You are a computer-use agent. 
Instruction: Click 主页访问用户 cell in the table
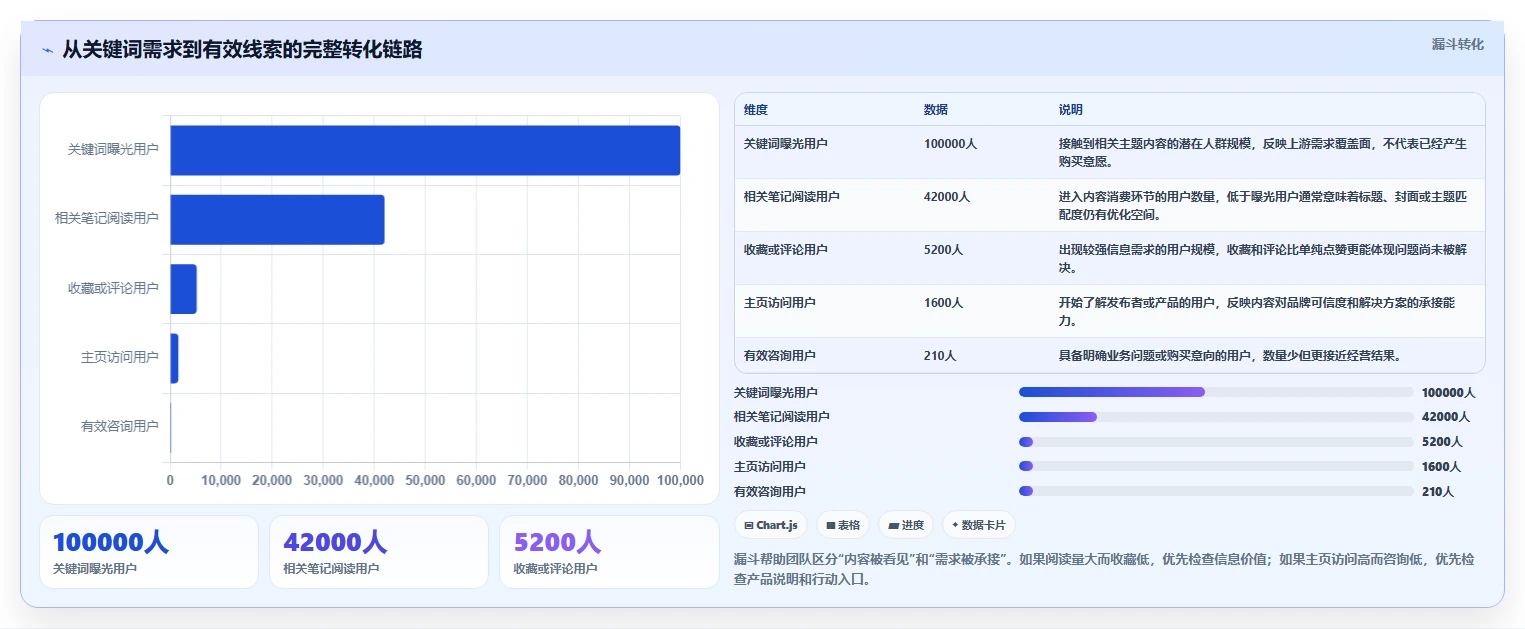[x=780, y=302]
